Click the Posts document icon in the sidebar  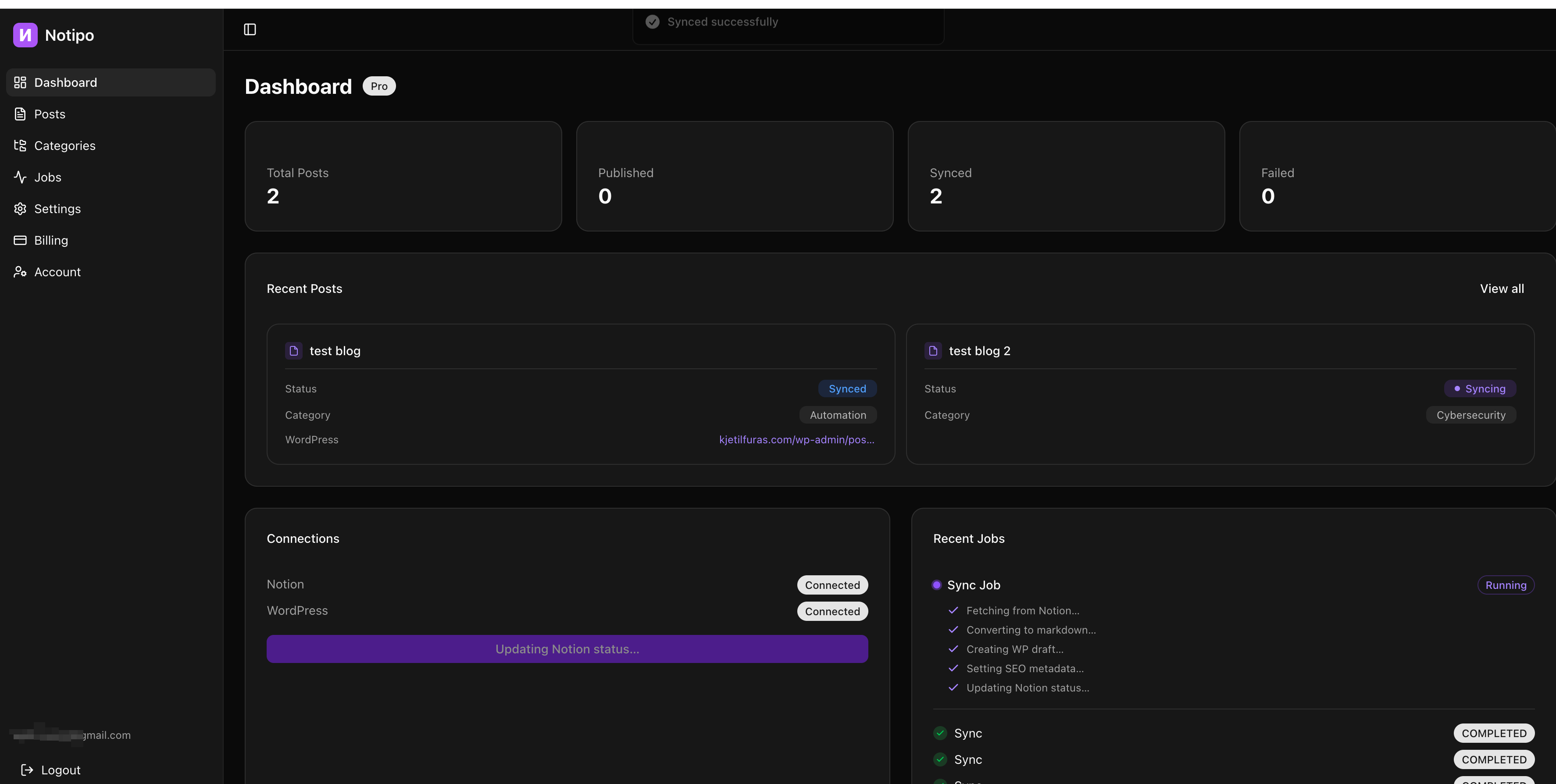pos(20,114)
